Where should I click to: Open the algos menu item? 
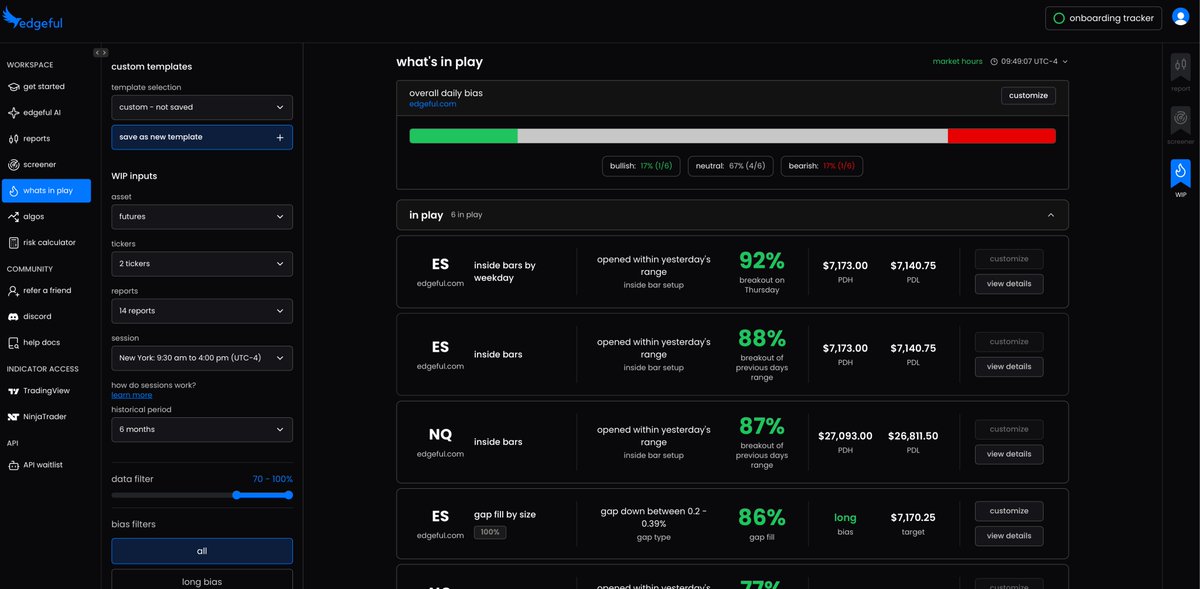click(45, 217)
